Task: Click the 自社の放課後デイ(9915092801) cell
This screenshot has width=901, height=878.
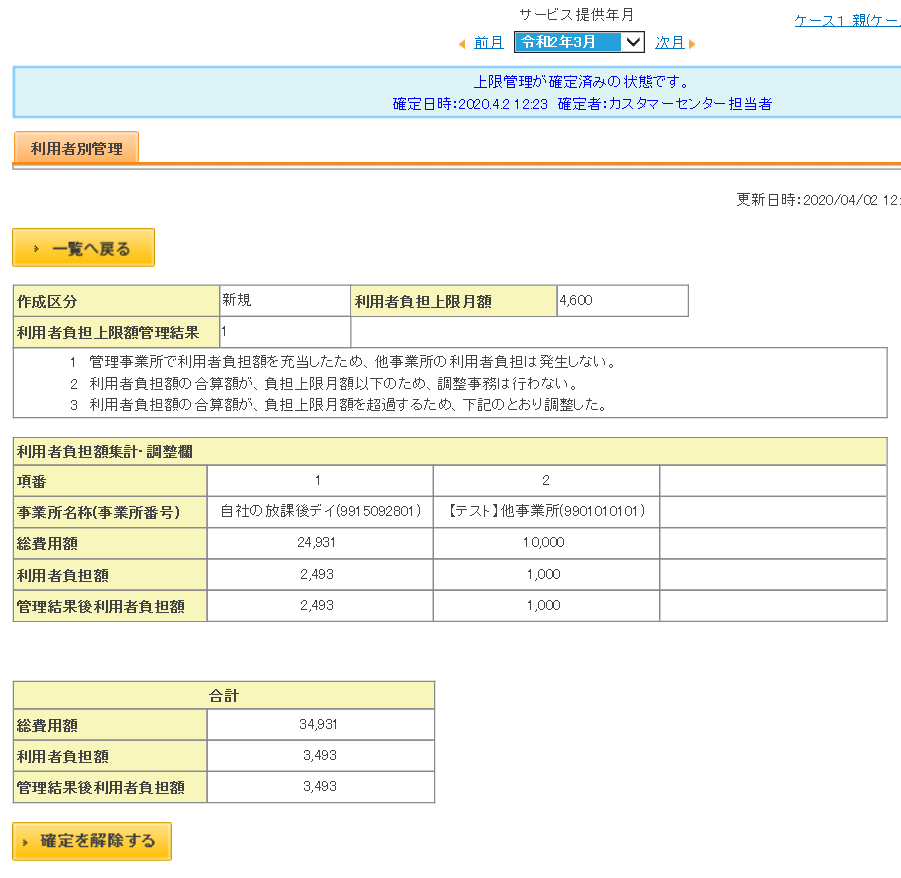Action: click(320, 511)
